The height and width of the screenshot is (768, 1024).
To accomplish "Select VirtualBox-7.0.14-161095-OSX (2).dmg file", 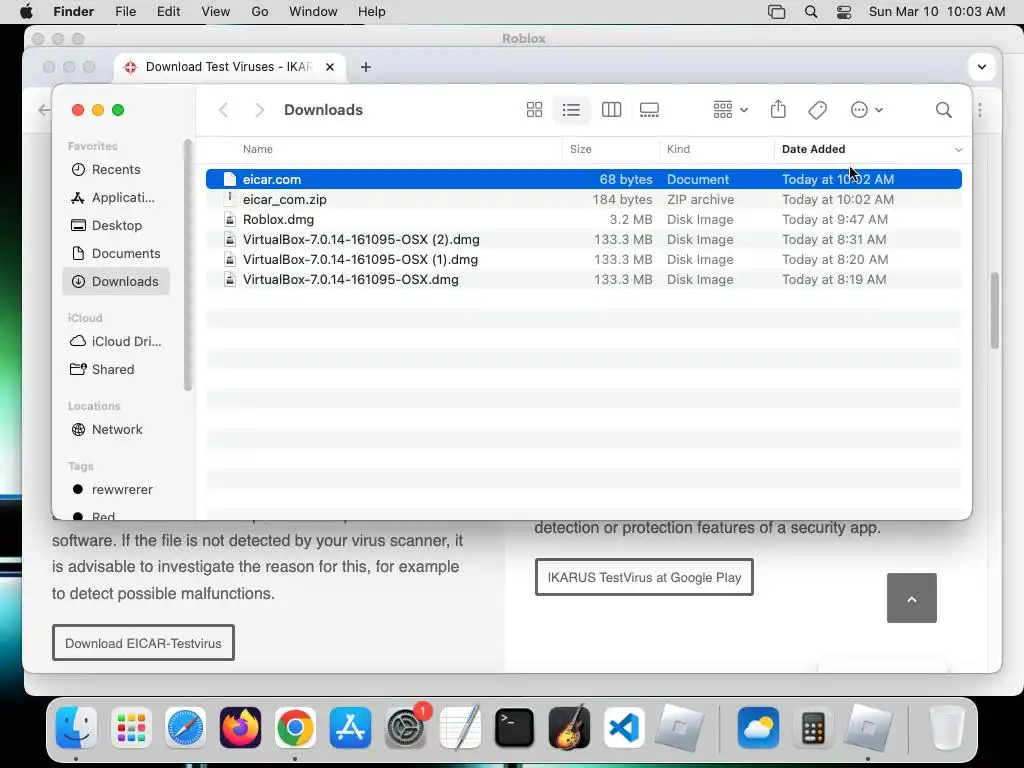I will pos(583,240).
